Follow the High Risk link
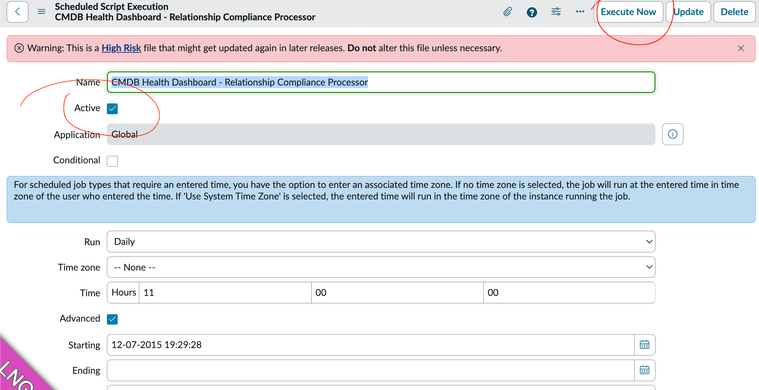 coord(121,48)
